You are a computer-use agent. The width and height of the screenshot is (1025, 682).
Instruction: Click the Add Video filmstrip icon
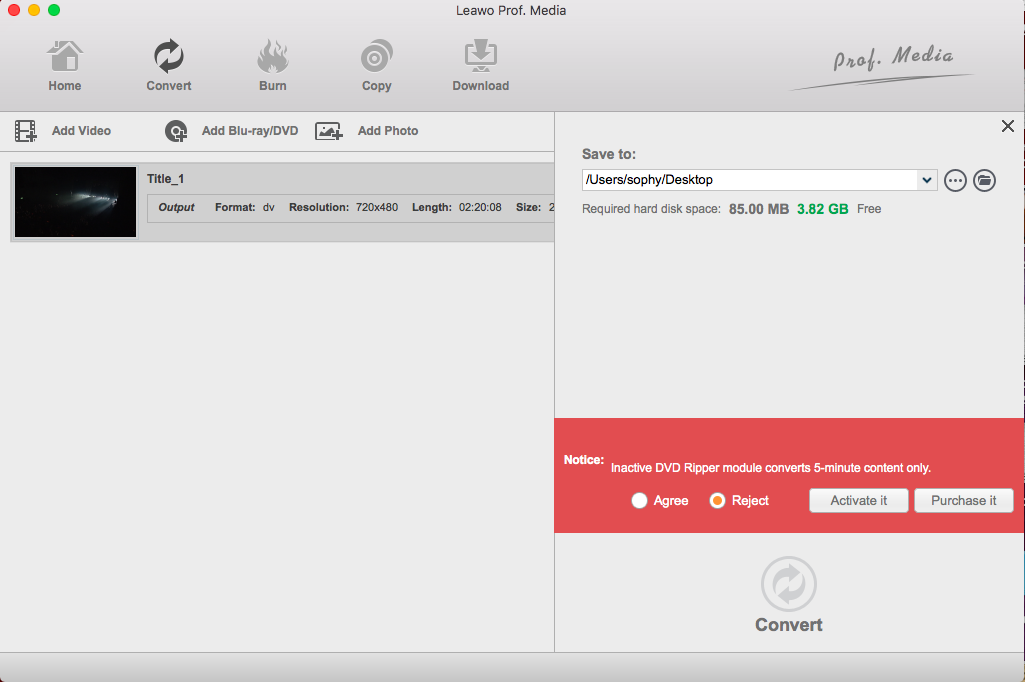pos(25,131)
